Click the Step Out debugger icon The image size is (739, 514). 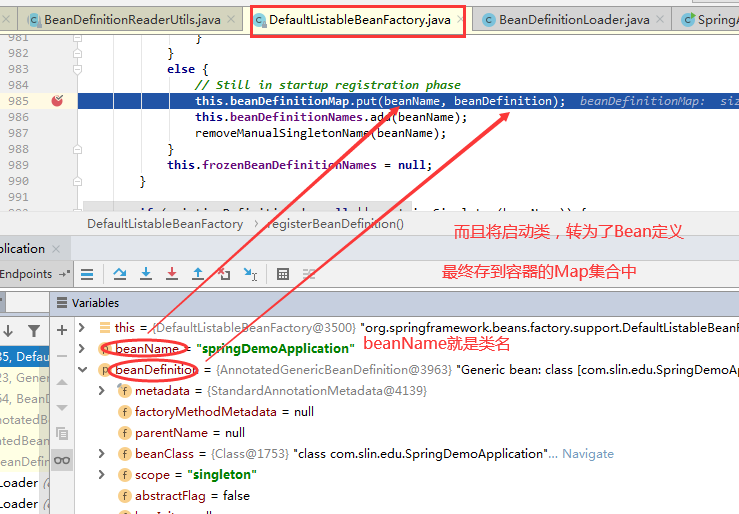198,274
